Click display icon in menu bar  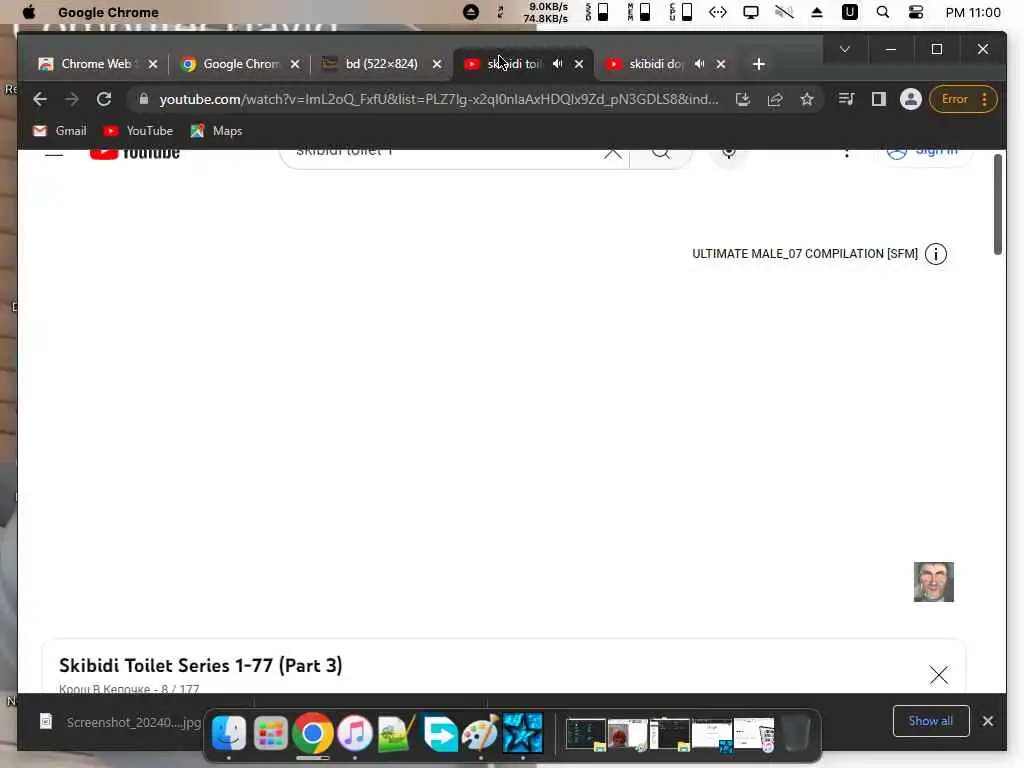(x=751, y=12)
